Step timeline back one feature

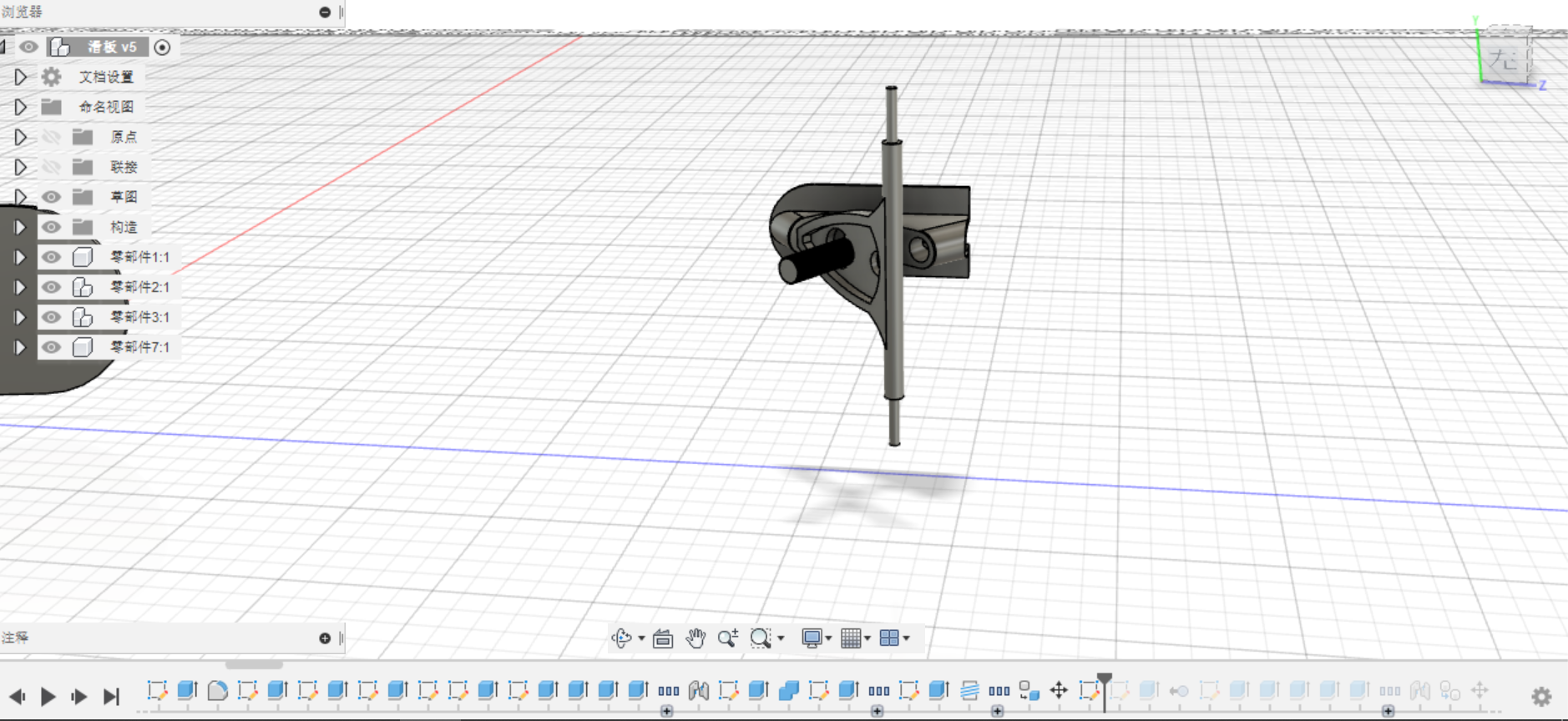17,696
